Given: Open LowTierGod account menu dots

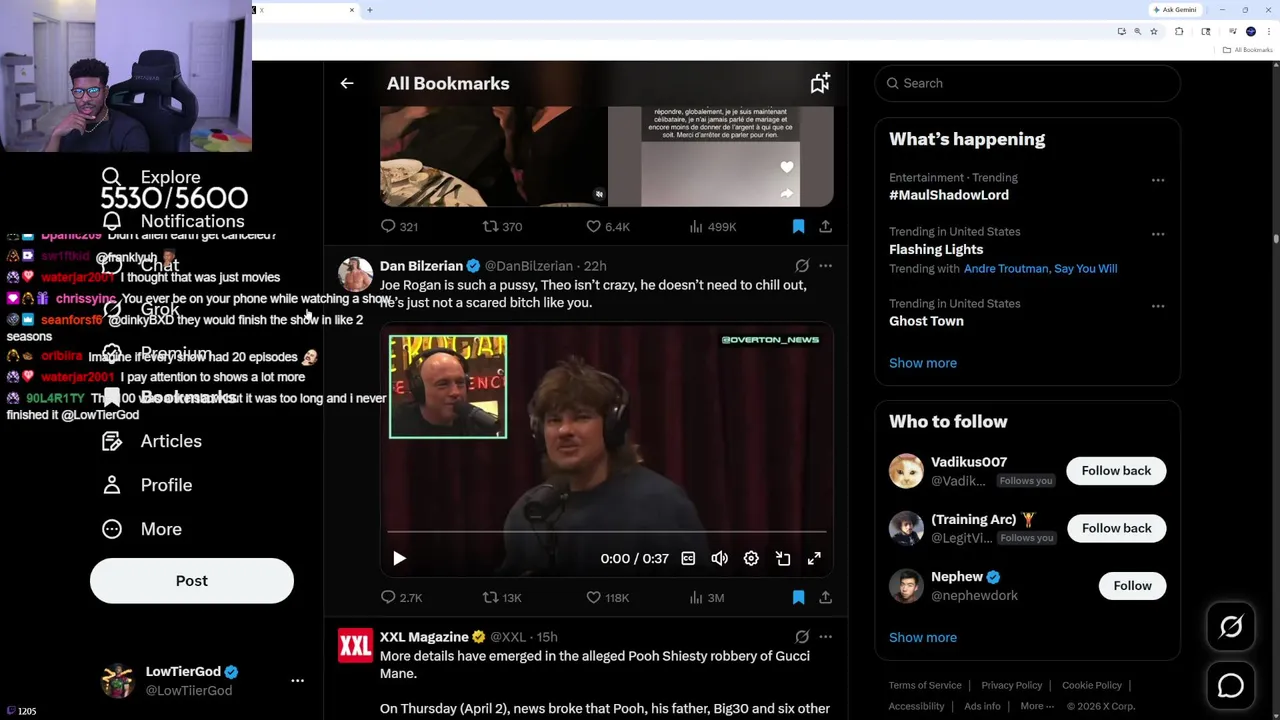Looking at the screenshot, I should tap(297, 681).
